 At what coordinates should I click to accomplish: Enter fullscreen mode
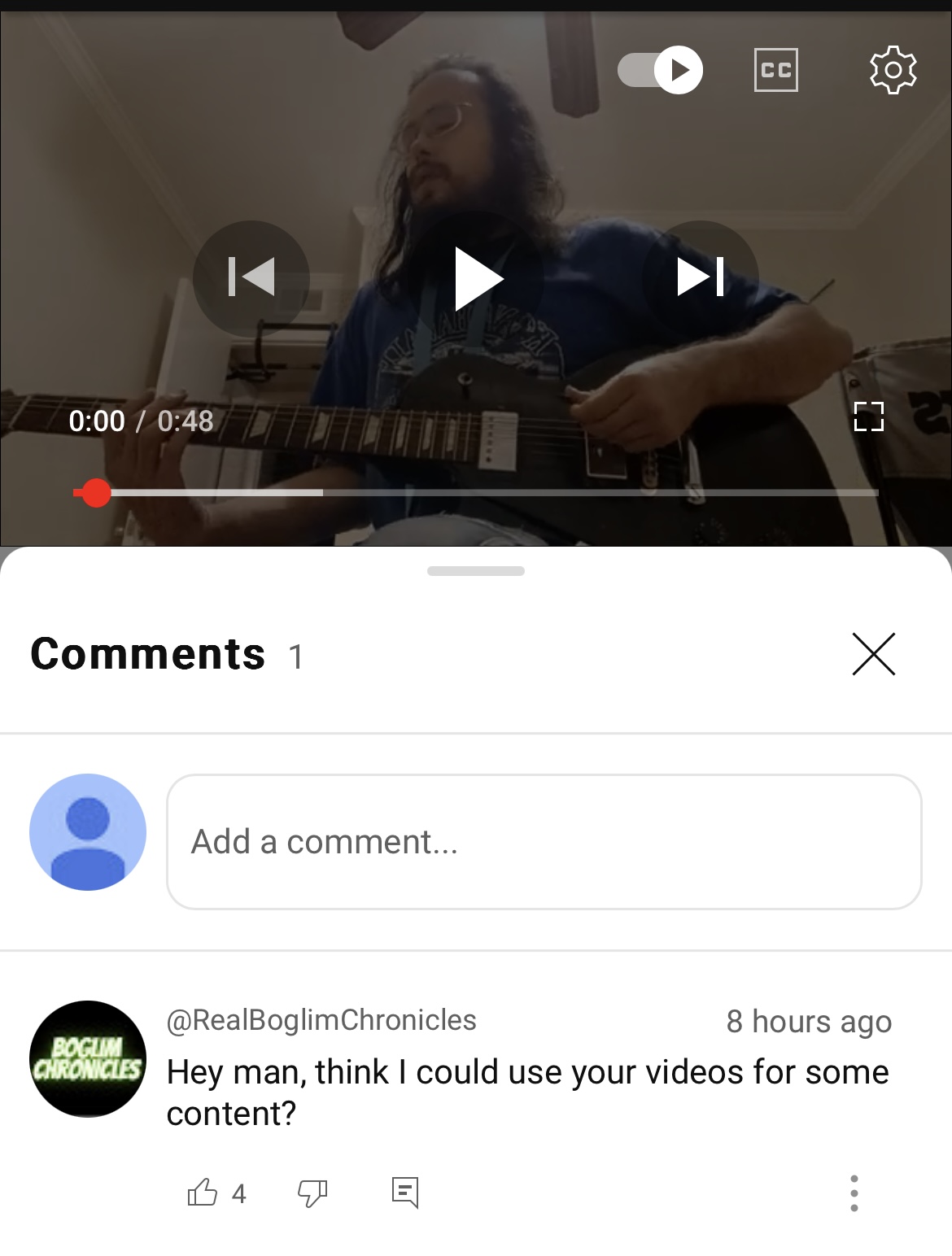869,416
